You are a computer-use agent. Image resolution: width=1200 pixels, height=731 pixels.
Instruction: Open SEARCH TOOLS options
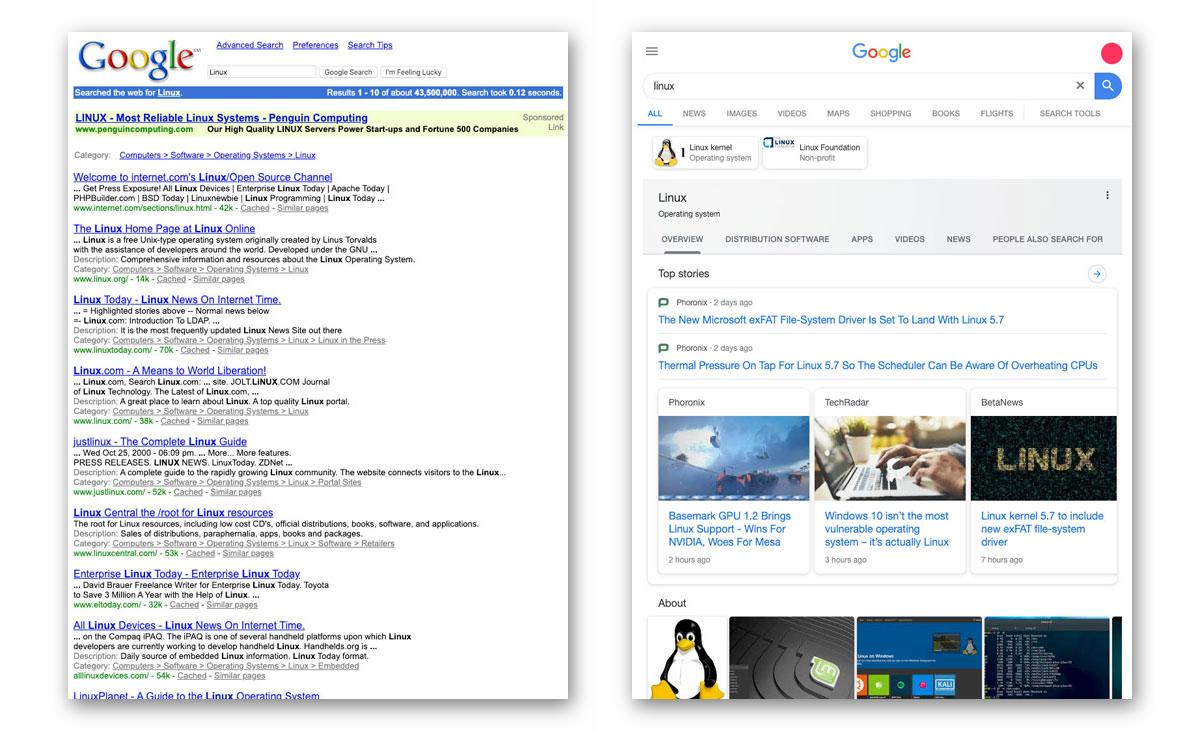tap(1070, 114)
